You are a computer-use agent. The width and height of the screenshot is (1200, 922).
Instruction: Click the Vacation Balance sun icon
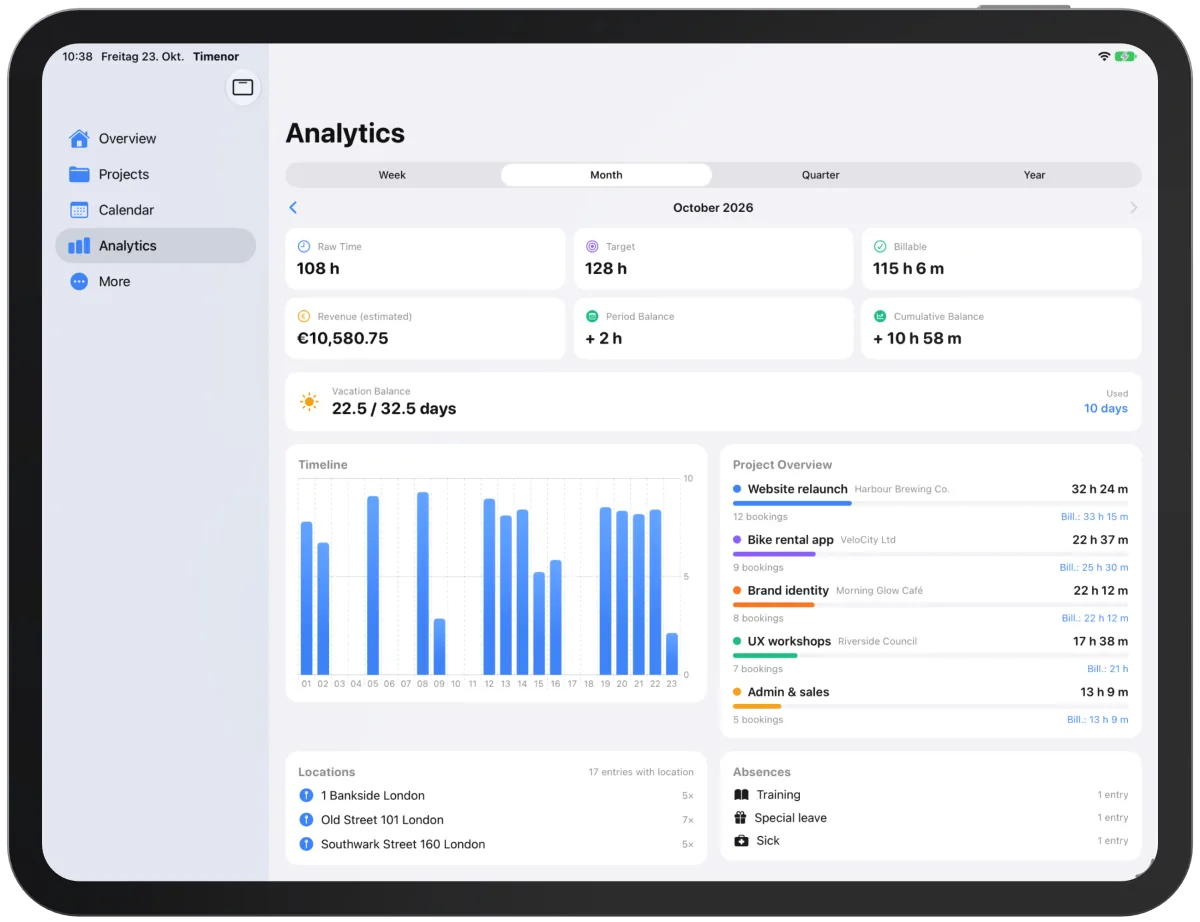coord(310,402)
